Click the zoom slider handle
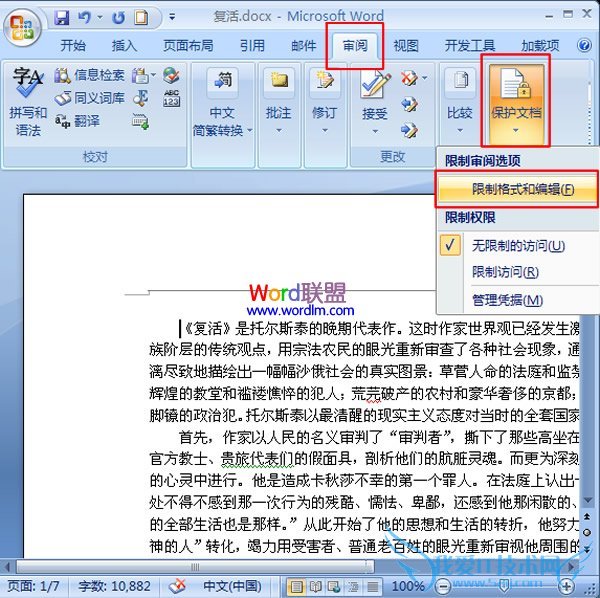Viewport: 600px width, 598px height. pyautogui.click(x=504, y=586)
